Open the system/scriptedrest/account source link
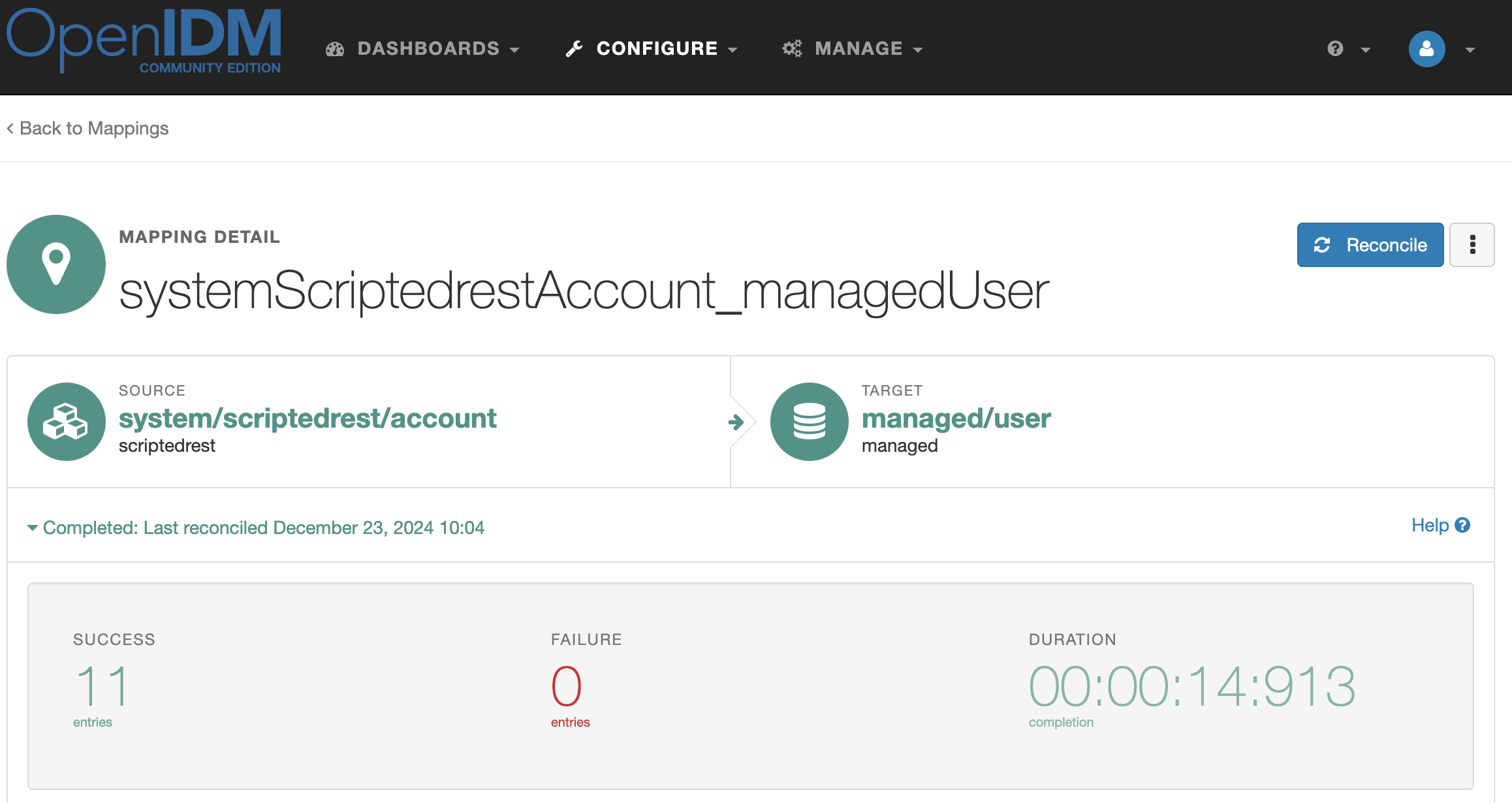Viewport: 1512px width, 803px height. pyautogui.click(x=307, y=418)
